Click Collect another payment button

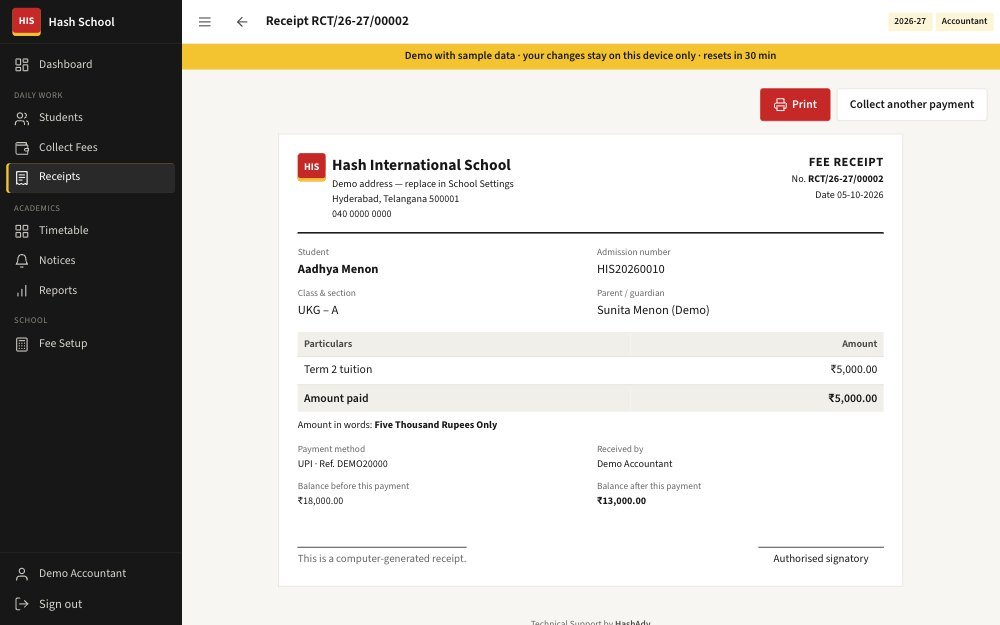click(x=911, y=105)
